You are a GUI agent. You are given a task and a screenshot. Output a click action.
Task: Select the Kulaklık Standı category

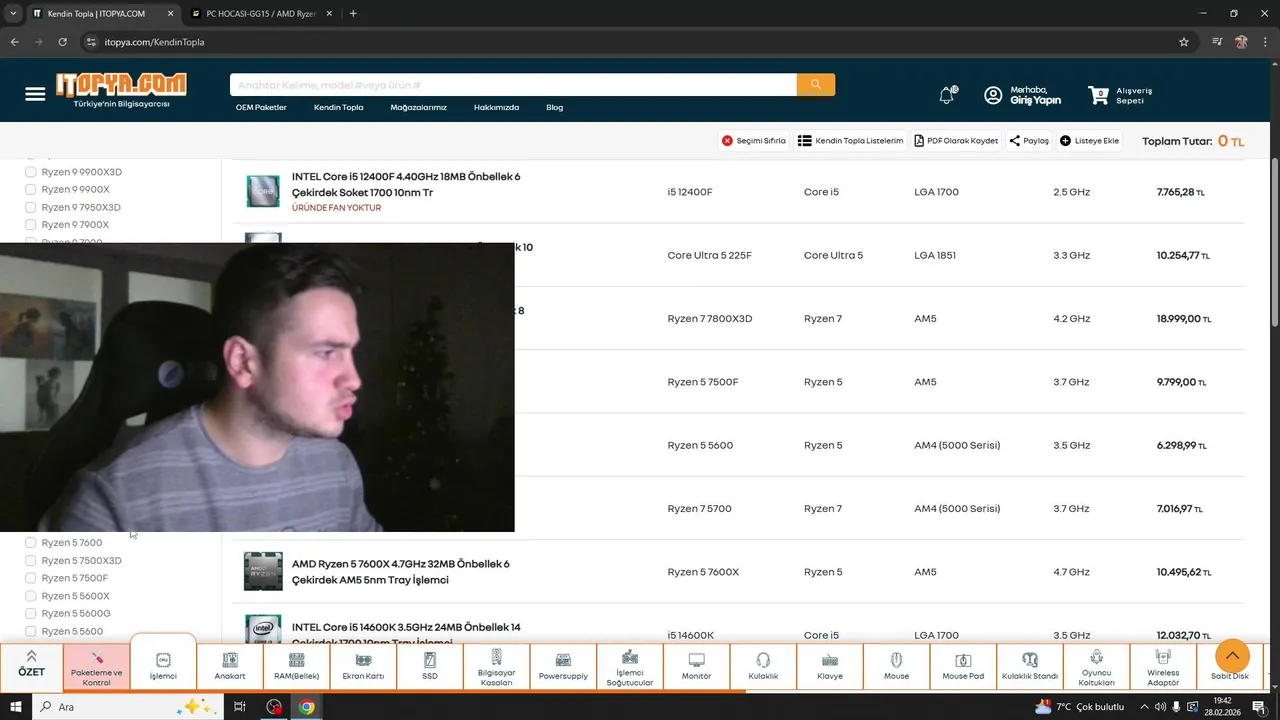[x=1030, y=666]
